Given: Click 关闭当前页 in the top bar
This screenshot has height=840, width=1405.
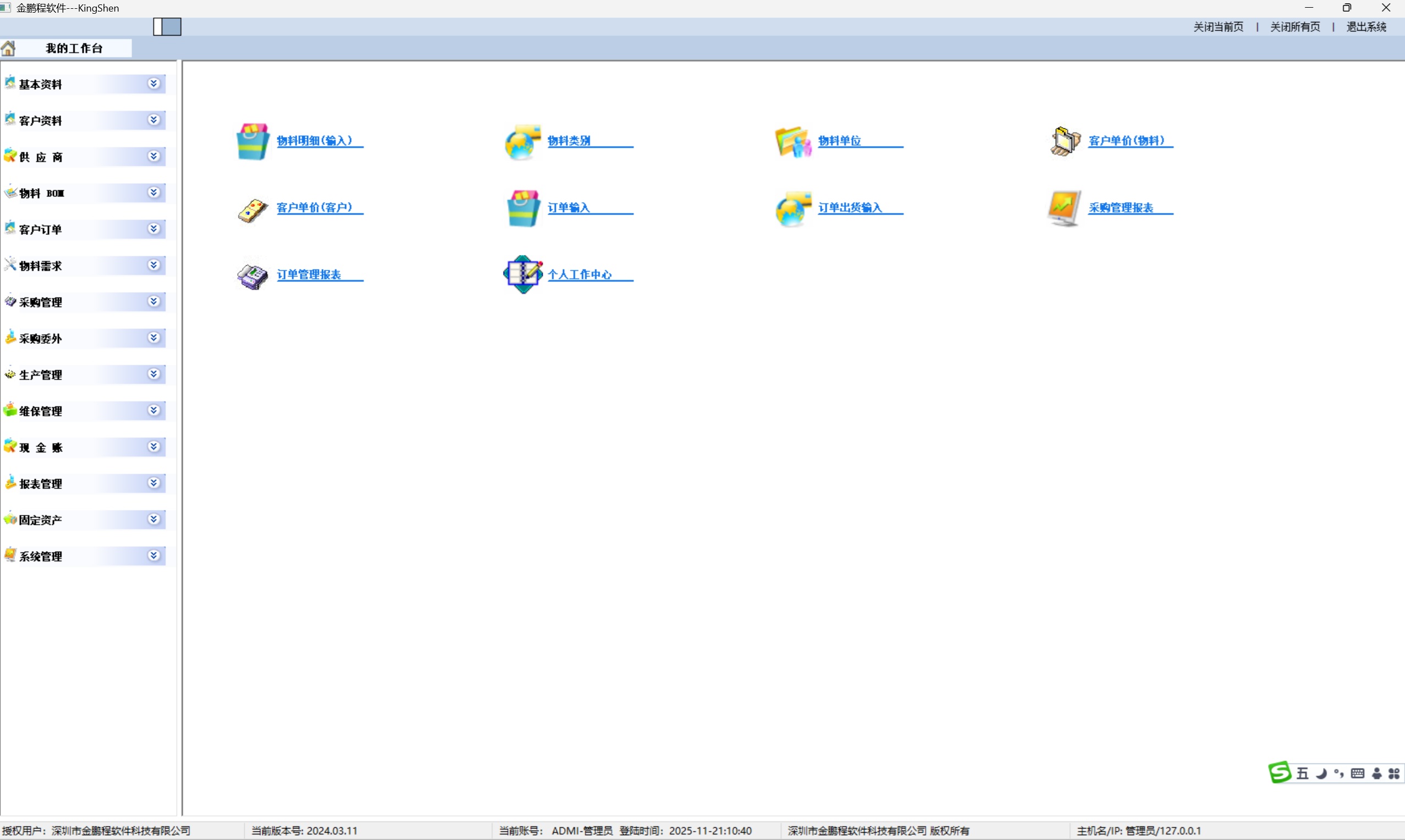Looking at the screenshot, I should tap(1218, 27).
